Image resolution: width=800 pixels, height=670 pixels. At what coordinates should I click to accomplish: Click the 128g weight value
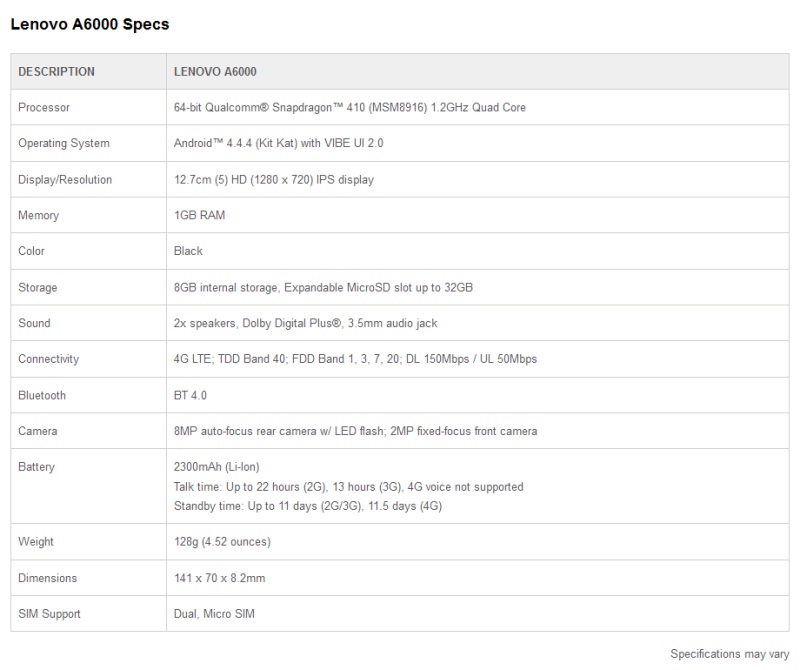pyautogui.click(x=222, y=541)
